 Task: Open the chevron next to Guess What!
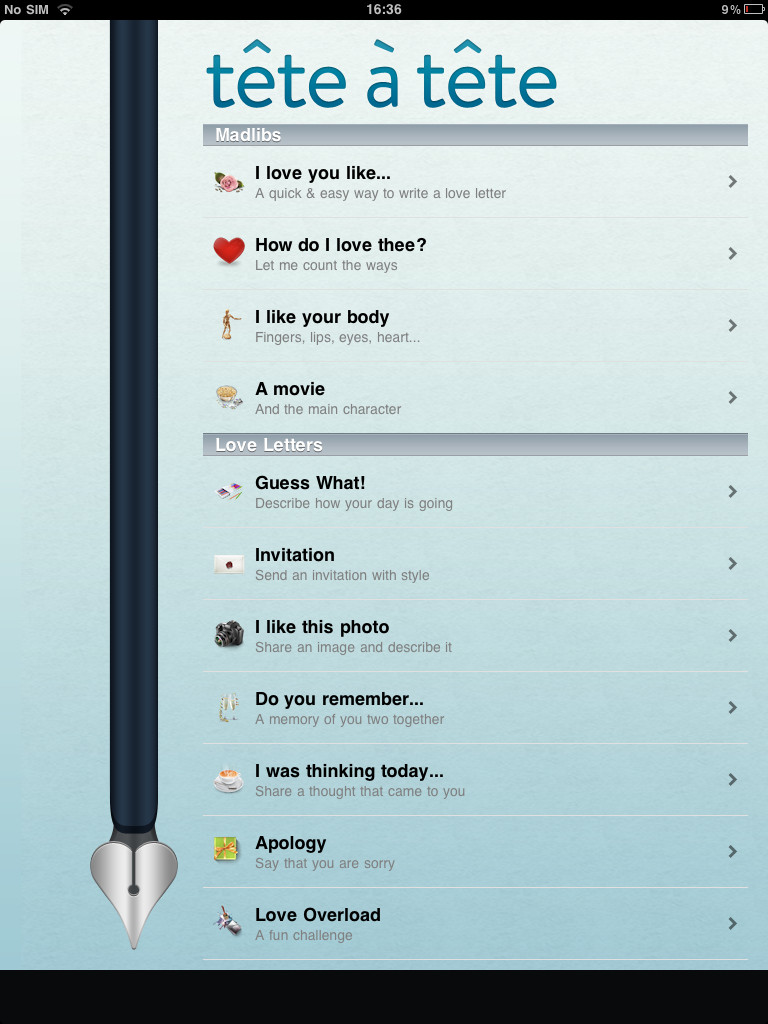pos(732,492)
